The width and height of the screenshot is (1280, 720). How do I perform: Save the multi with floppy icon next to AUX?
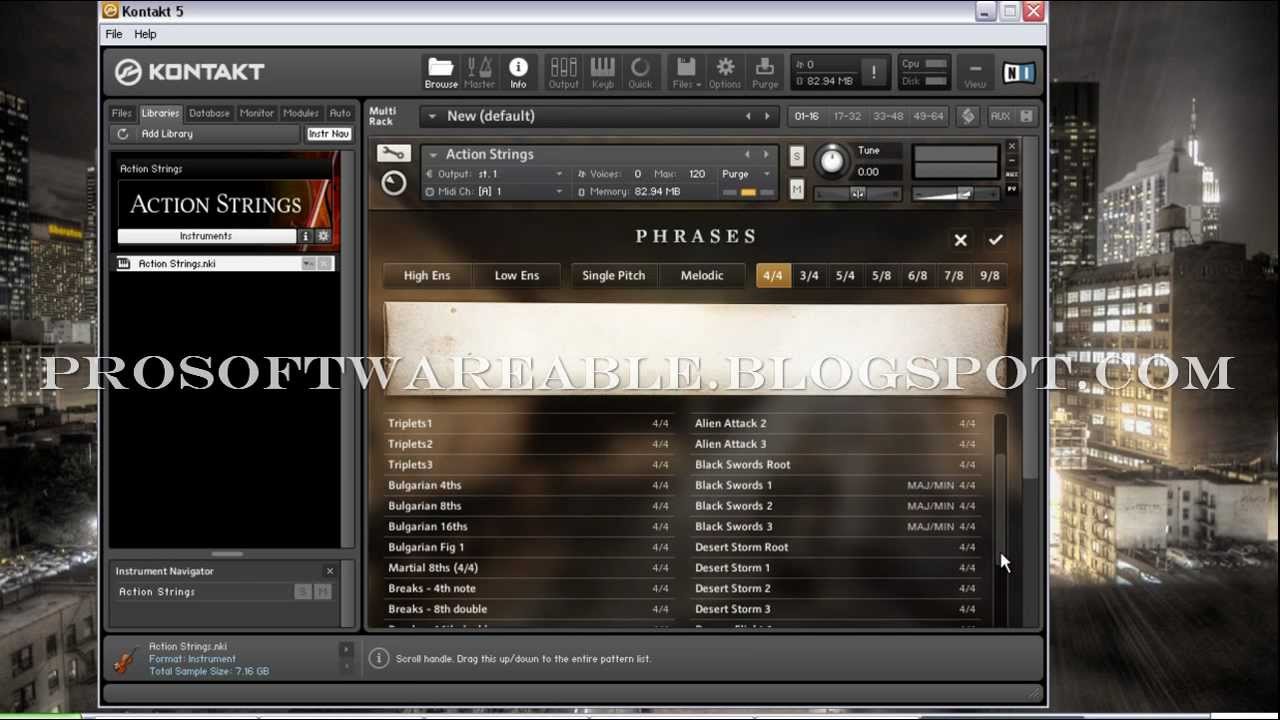[x=1026, y=116]
